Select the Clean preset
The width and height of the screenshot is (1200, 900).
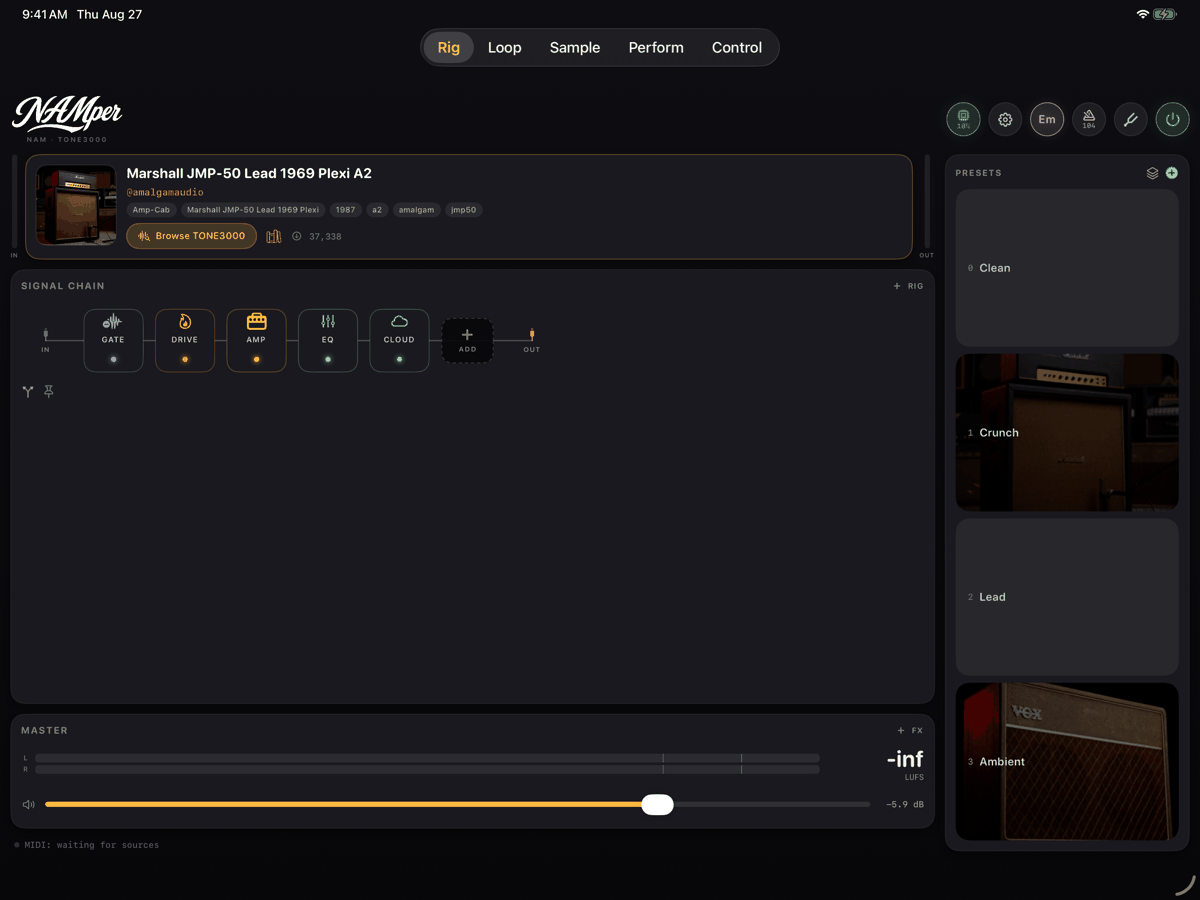coord(1067,268)
